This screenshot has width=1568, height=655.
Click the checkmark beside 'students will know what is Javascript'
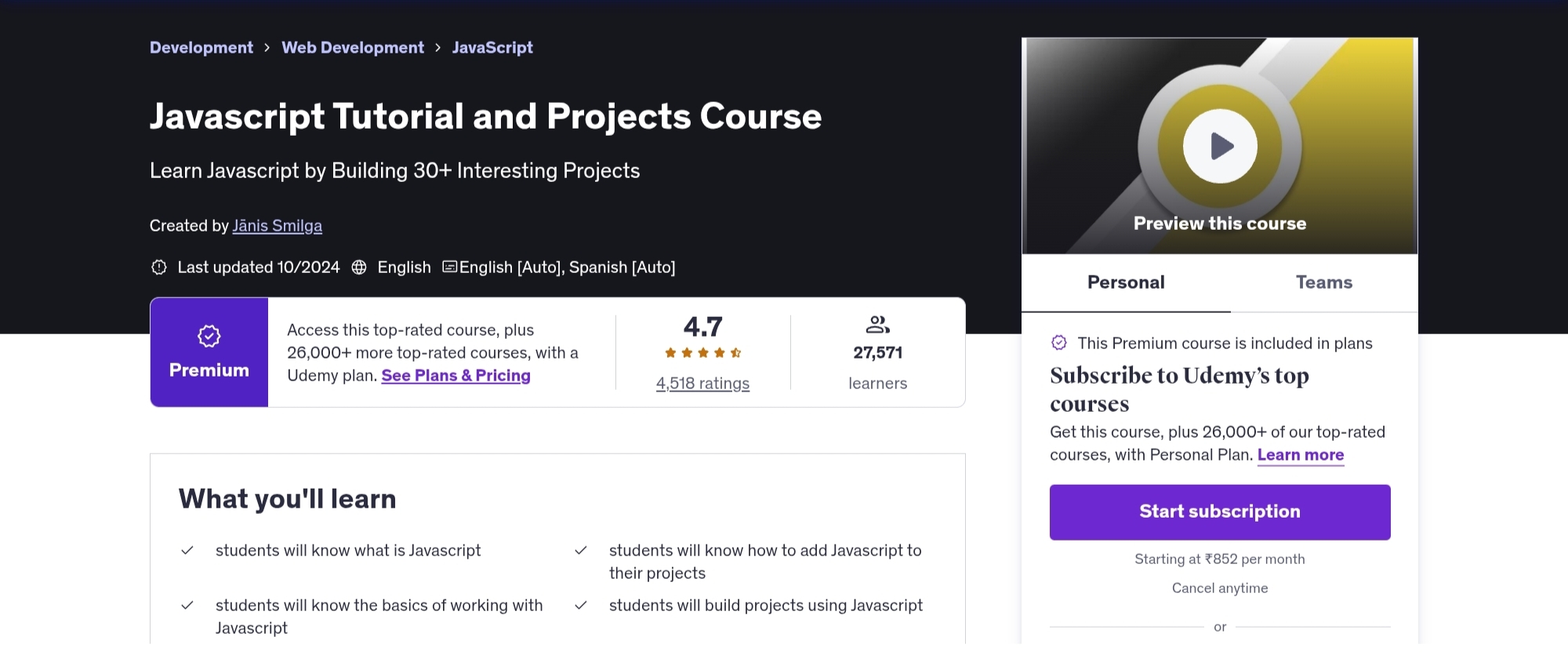187,550
